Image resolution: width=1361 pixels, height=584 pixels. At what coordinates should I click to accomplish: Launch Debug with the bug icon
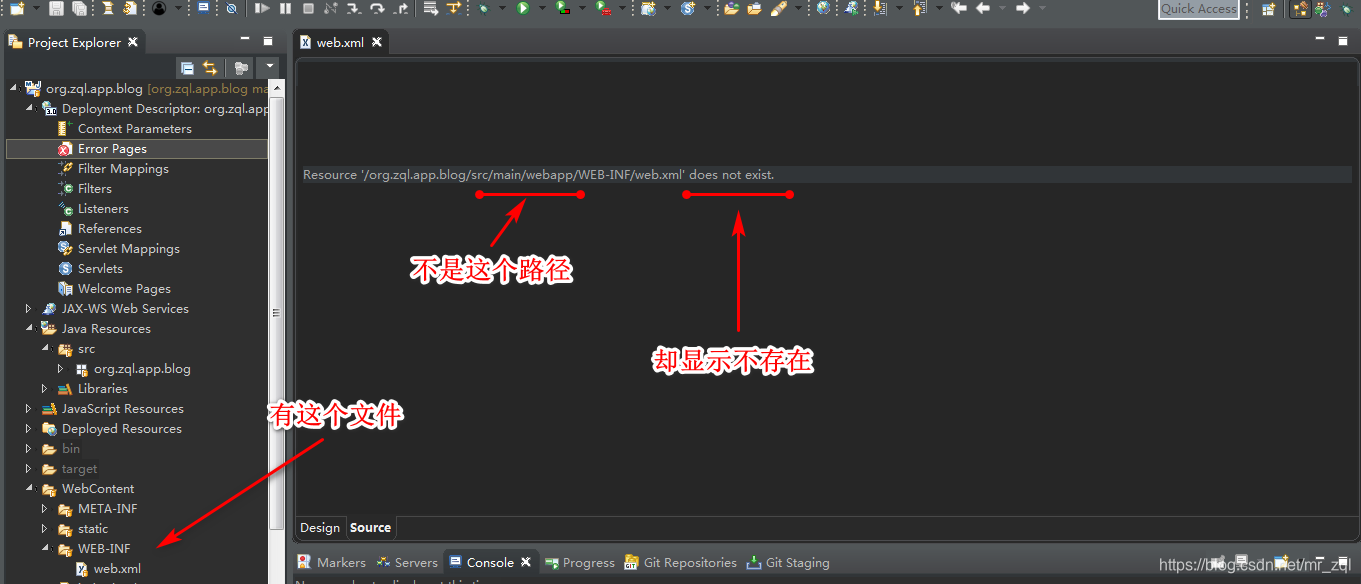point(483,8)
